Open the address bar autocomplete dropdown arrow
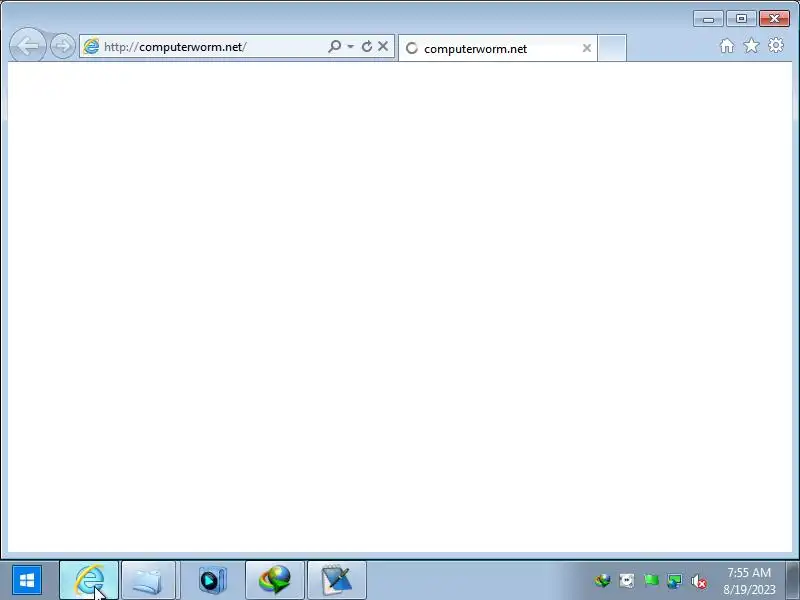 351,46
